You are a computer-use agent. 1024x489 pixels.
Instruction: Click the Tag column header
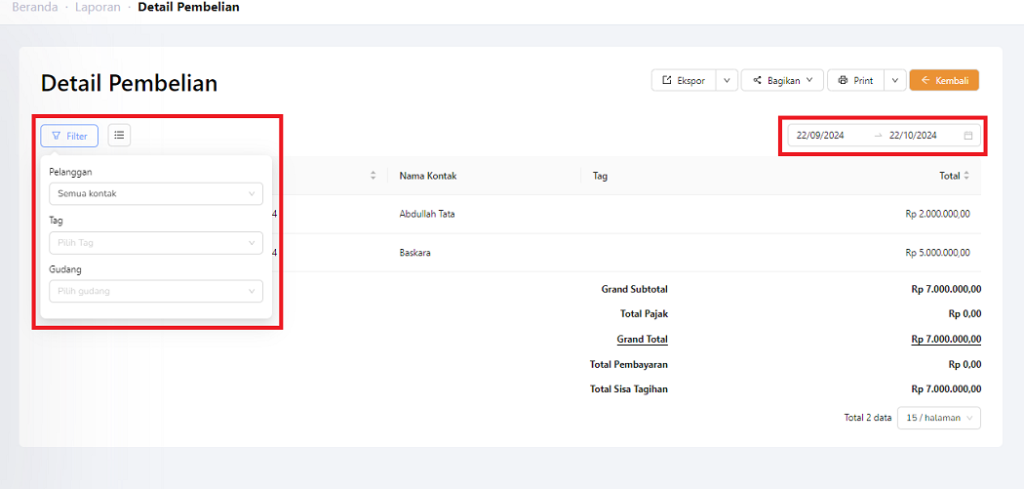coord(600,176)
